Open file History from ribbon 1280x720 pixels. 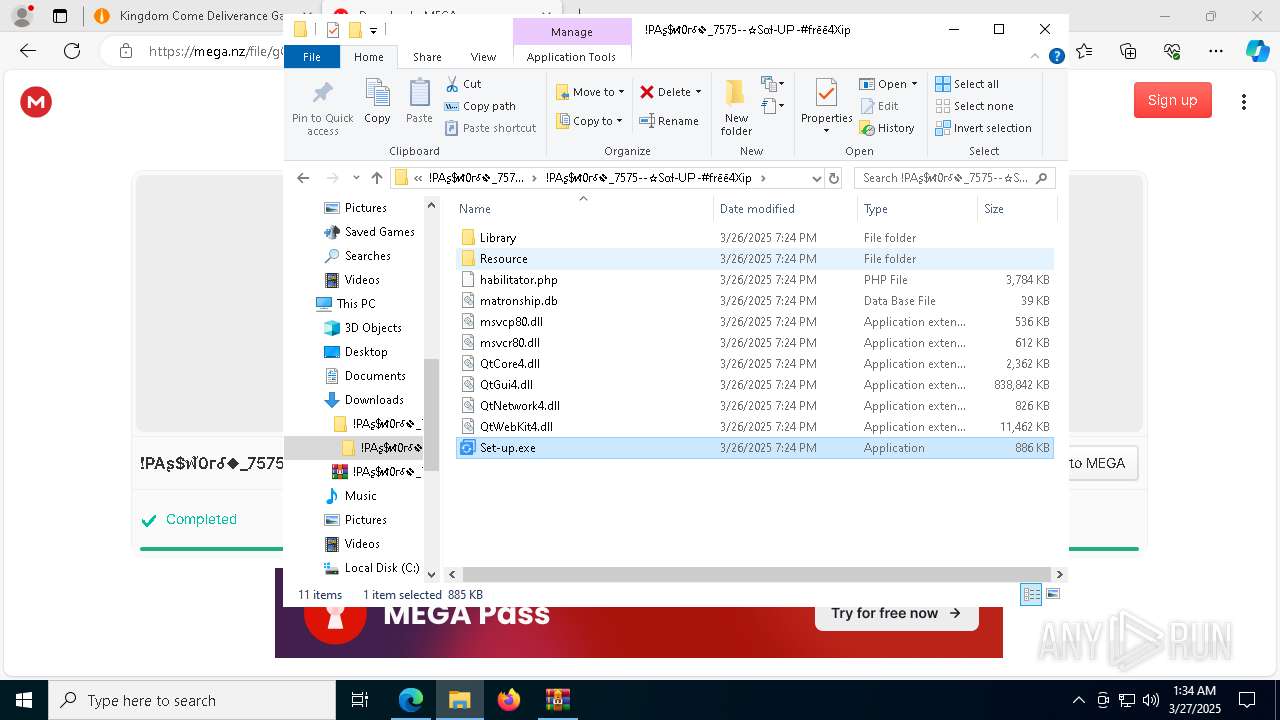click(x=887, y=128)
